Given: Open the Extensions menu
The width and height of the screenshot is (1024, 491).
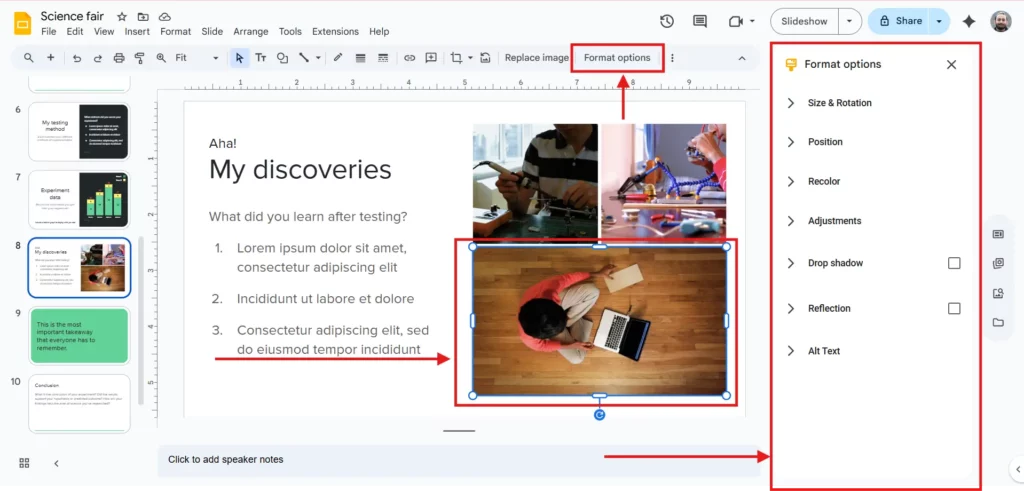Looking at the screenshot, I should coord(335,32).
